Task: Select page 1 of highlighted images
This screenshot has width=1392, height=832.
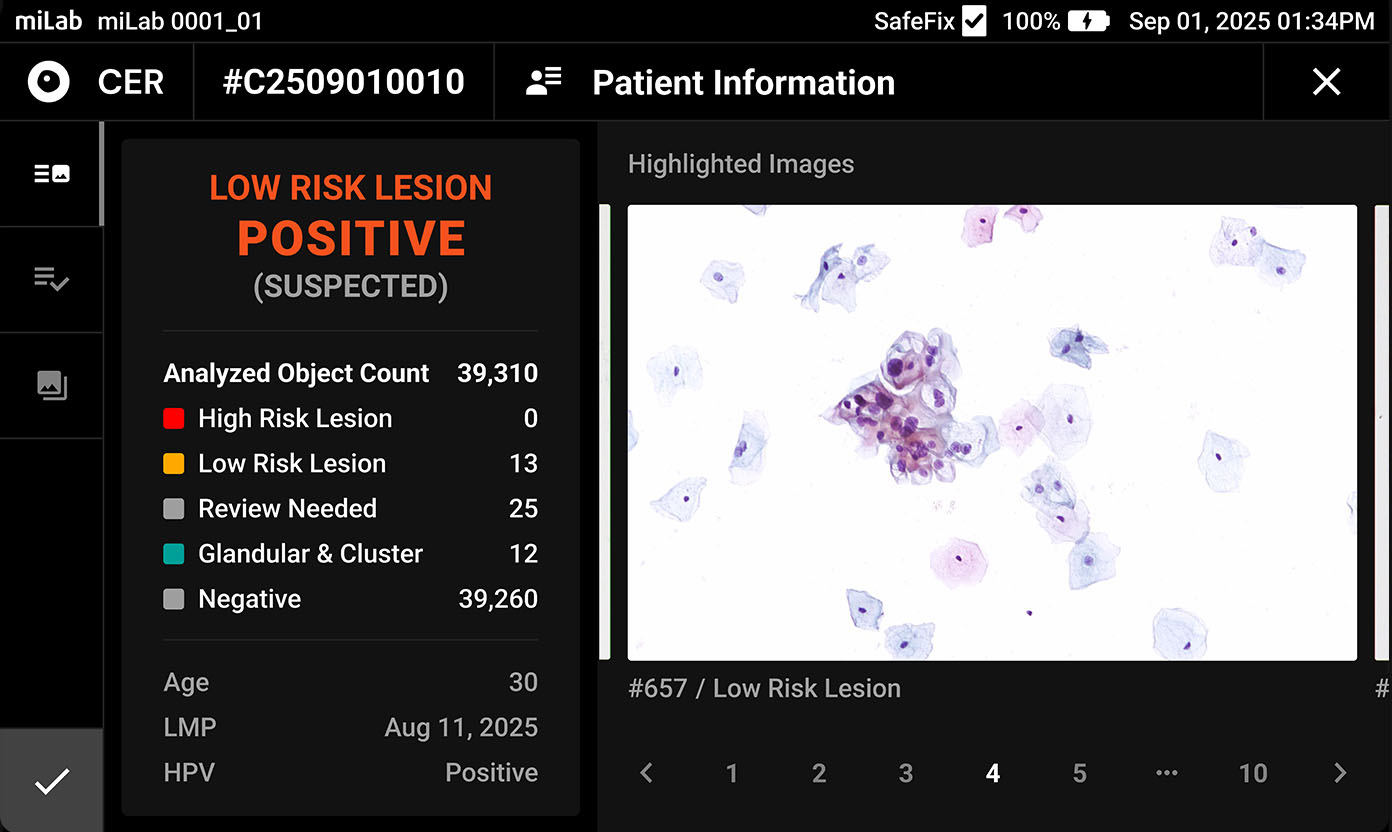Action: pyautogui.click(x=732, y=773)
